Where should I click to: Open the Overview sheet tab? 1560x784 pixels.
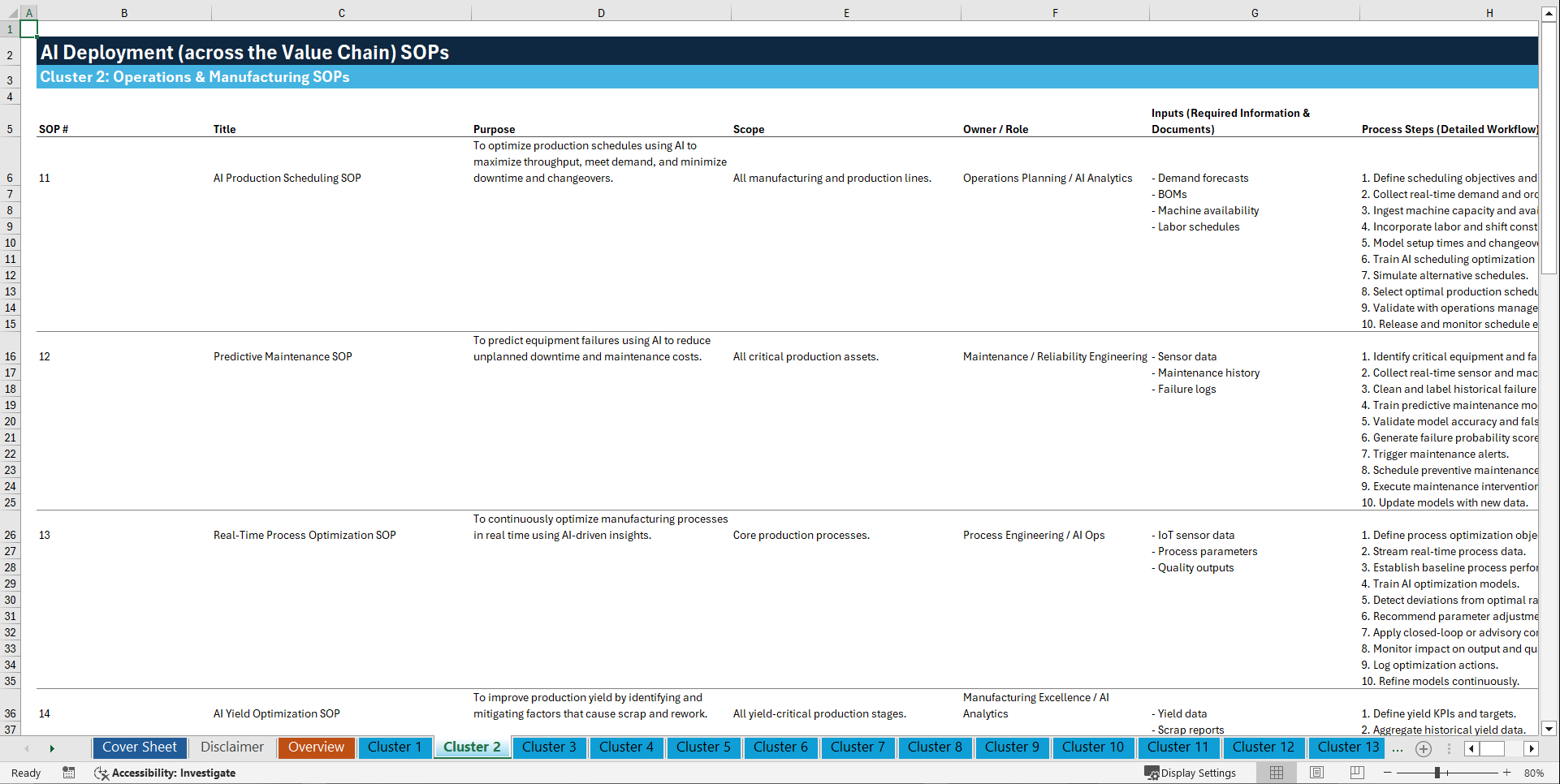316,747
